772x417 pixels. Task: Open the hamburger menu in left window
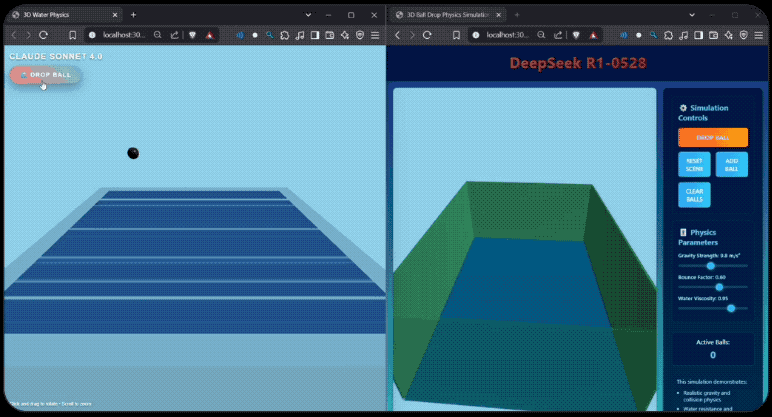click(x=375, y=35)
